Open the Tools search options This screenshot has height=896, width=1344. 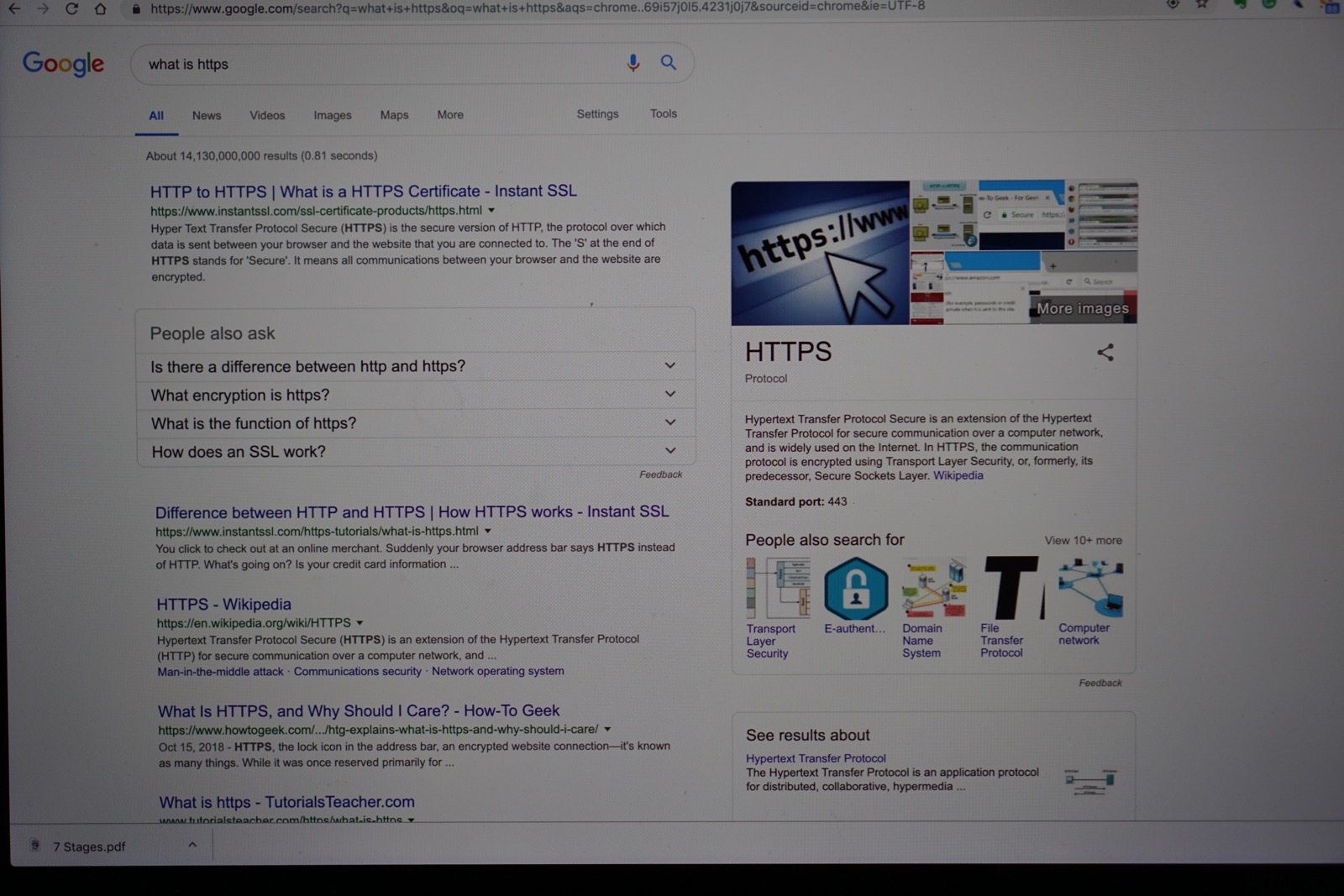click(x=663, y=113)
